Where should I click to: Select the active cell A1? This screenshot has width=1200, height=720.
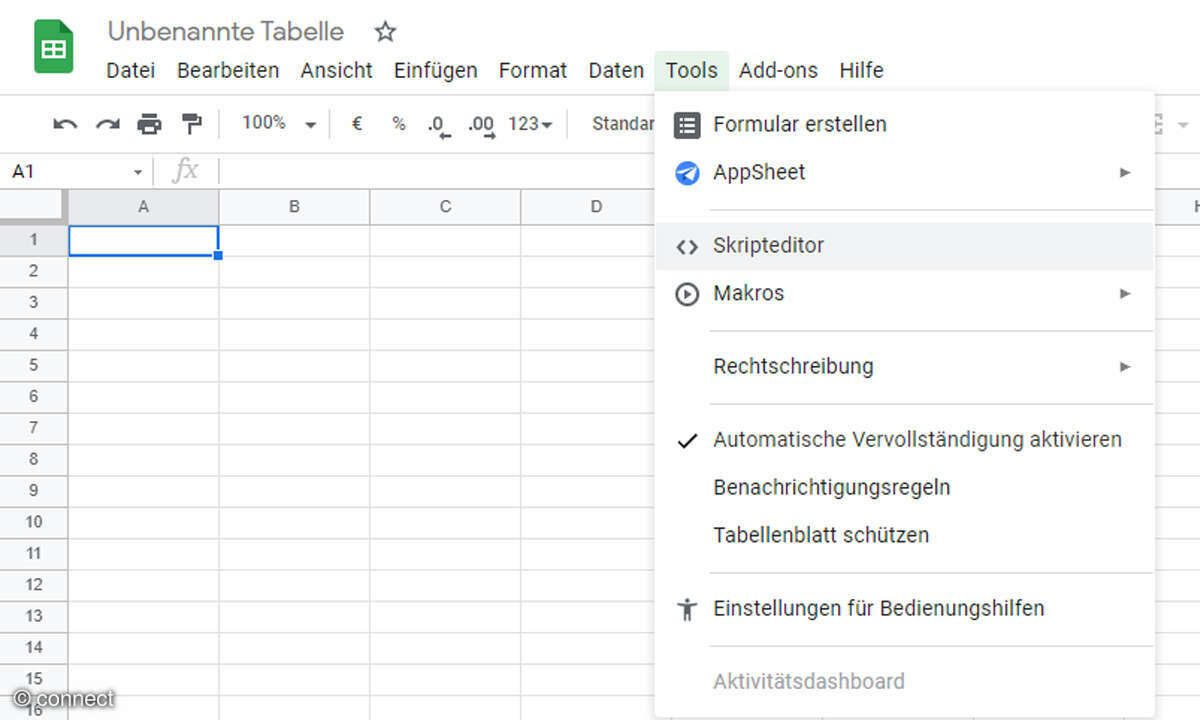(144, 241)
